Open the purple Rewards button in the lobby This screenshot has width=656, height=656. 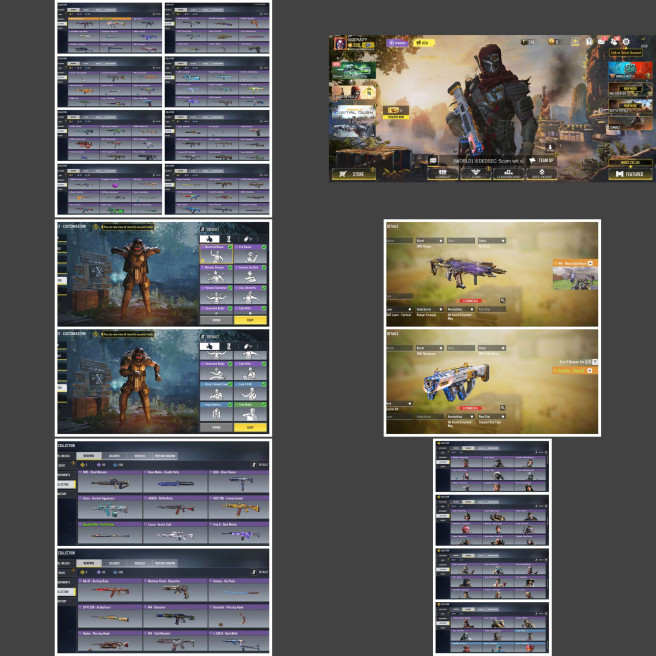coord(397,43)
